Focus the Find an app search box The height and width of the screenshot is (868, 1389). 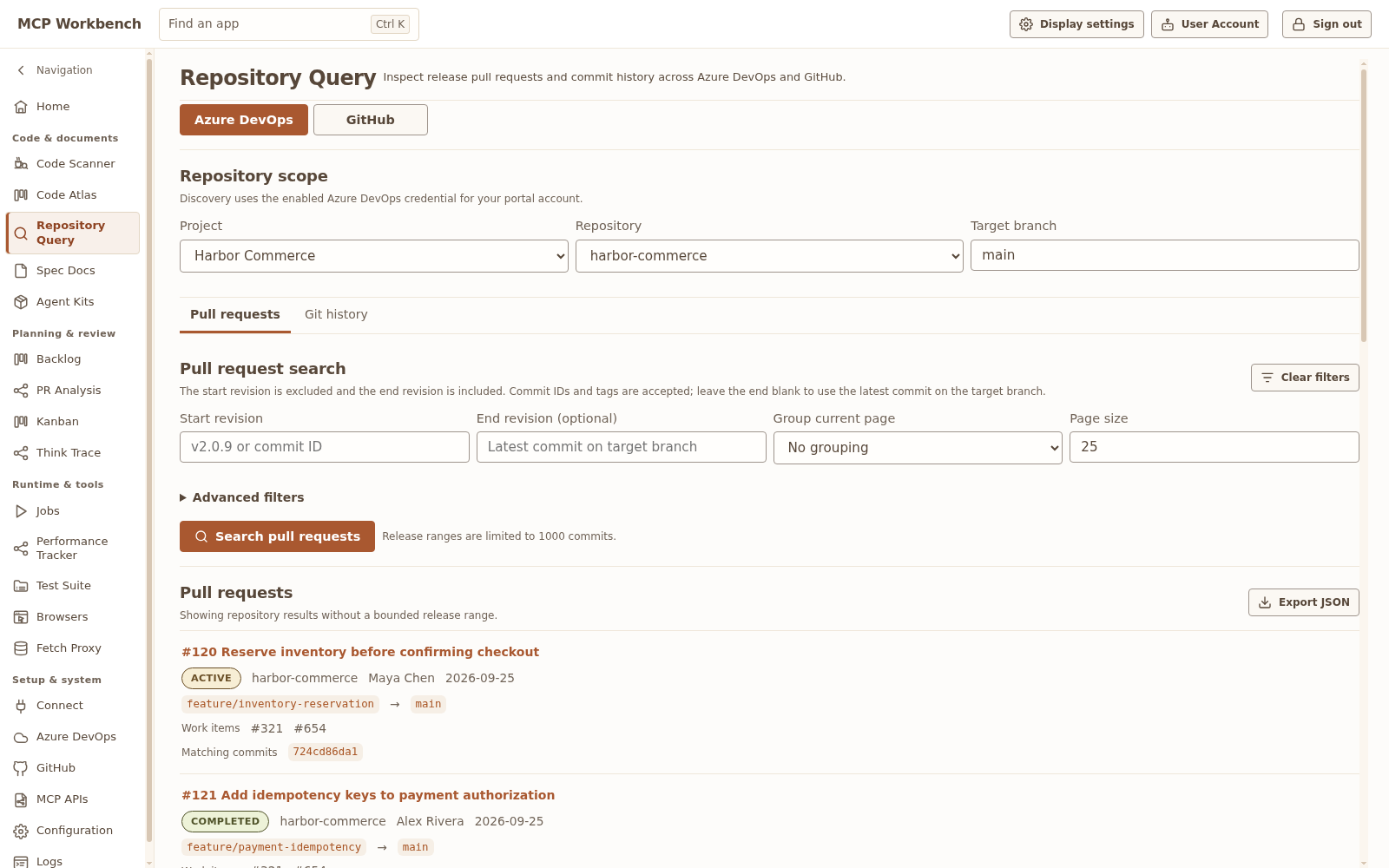coord(289,24)
